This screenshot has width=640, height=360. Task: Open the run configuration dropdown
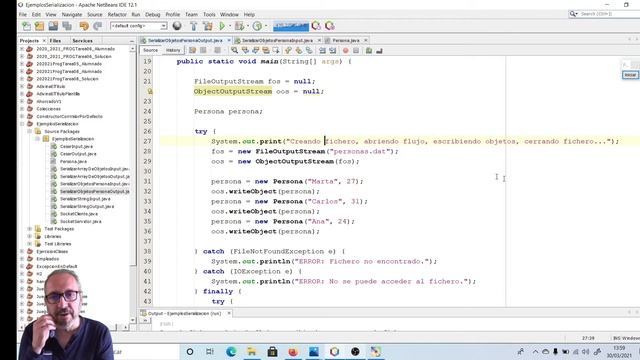138,26
